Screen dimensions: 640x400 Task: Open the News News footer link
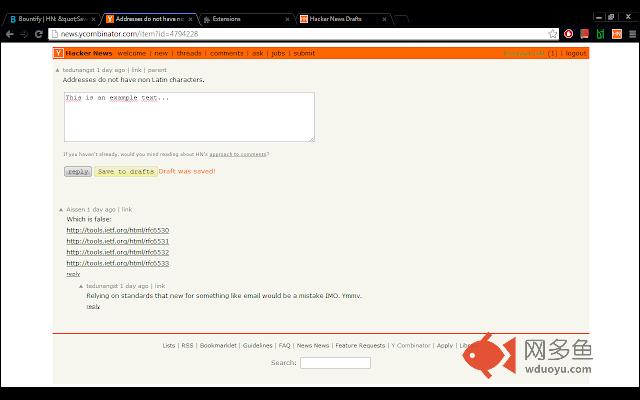point(313,345)
